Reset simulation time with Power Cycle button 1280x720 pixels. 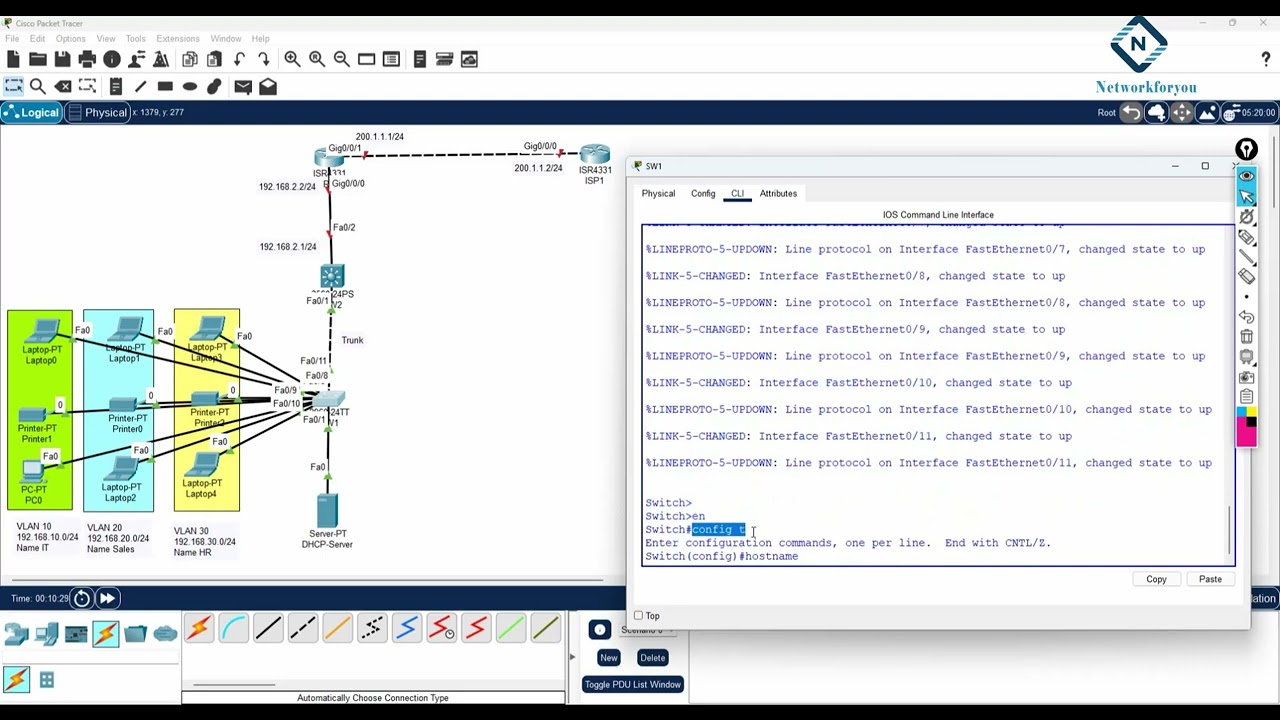coord(82,598)
